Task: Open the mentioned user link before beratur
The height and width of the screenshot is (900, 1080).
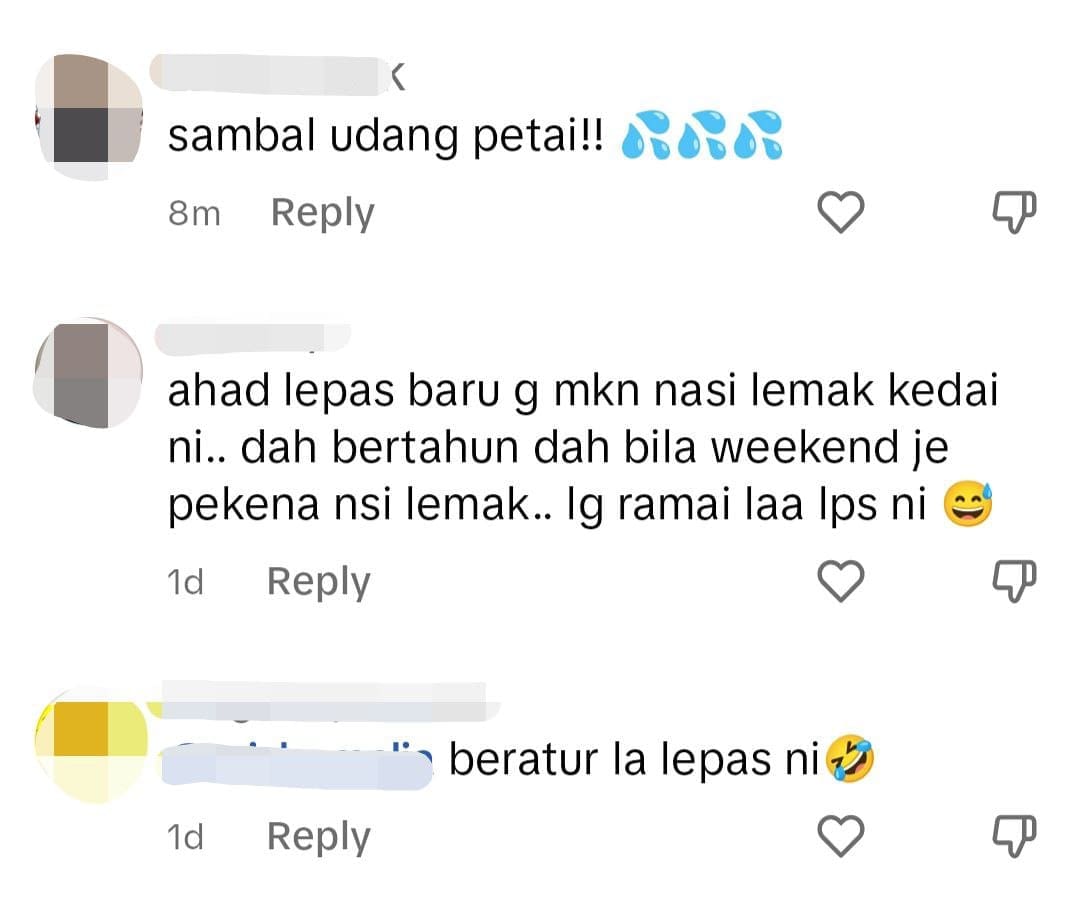Action: pos(298,764)
